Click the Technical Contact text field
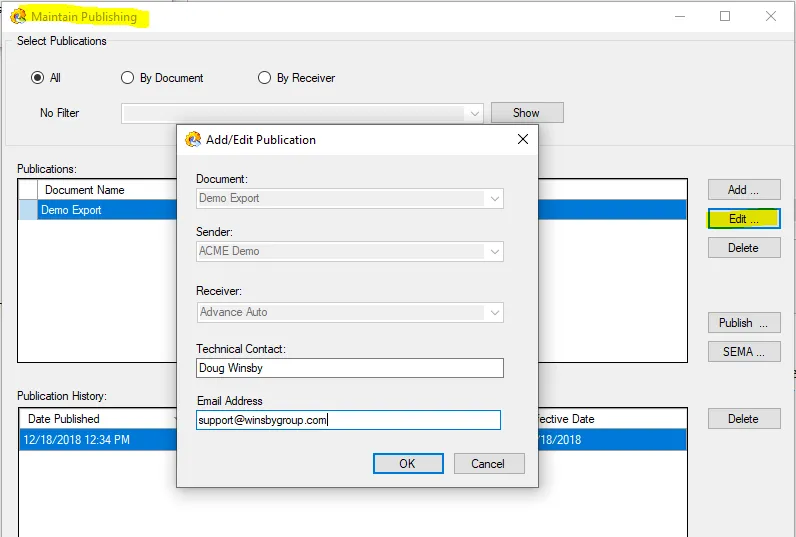 tap(349, 368)
